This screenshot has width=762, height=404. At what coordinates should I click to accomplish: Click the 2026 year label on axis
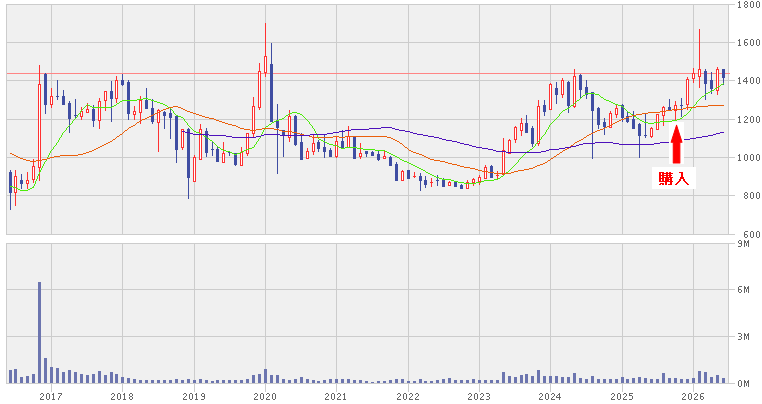coord(693,396)
